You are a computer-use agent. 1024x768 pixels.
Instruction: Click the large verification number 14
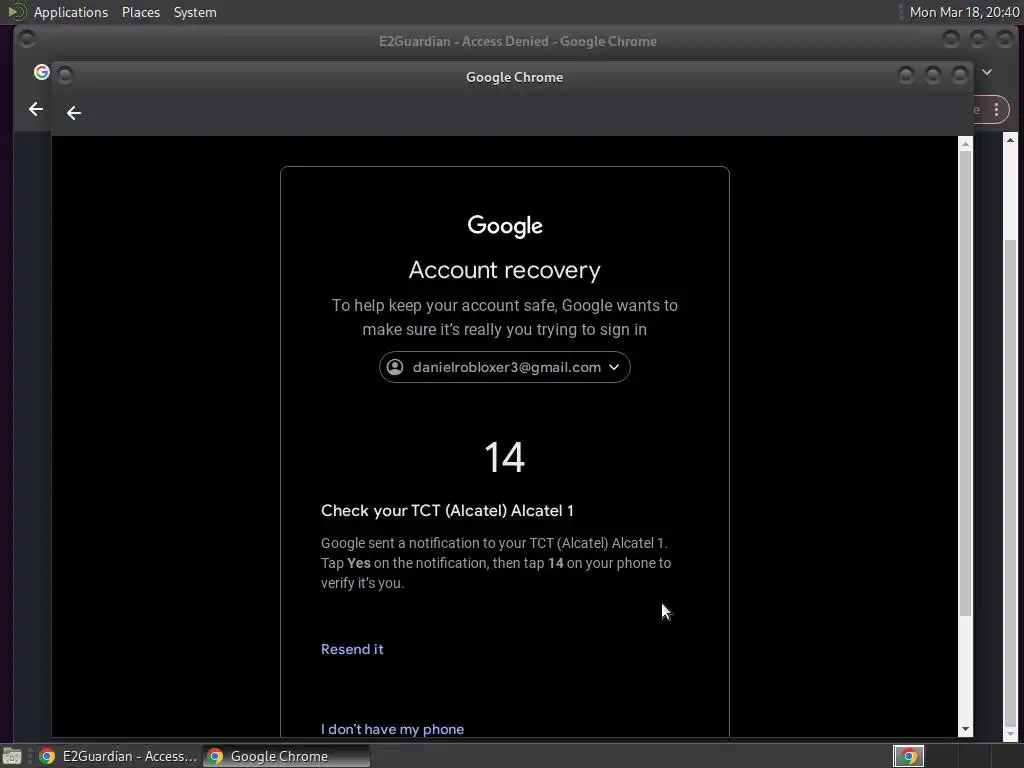[x=505, y=457]
